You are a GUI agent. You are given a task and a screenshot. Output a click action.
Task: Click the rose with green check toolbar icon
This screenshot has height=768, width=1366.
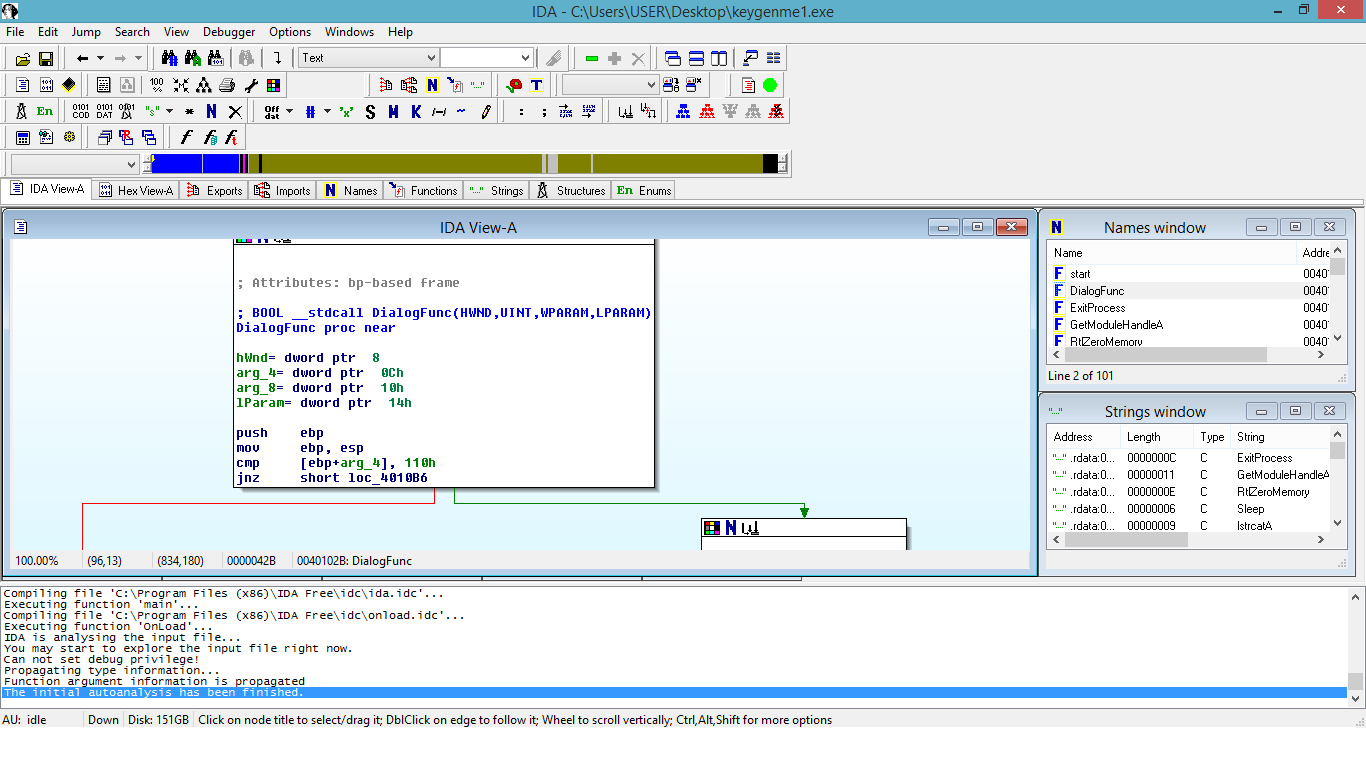point(514,85)
